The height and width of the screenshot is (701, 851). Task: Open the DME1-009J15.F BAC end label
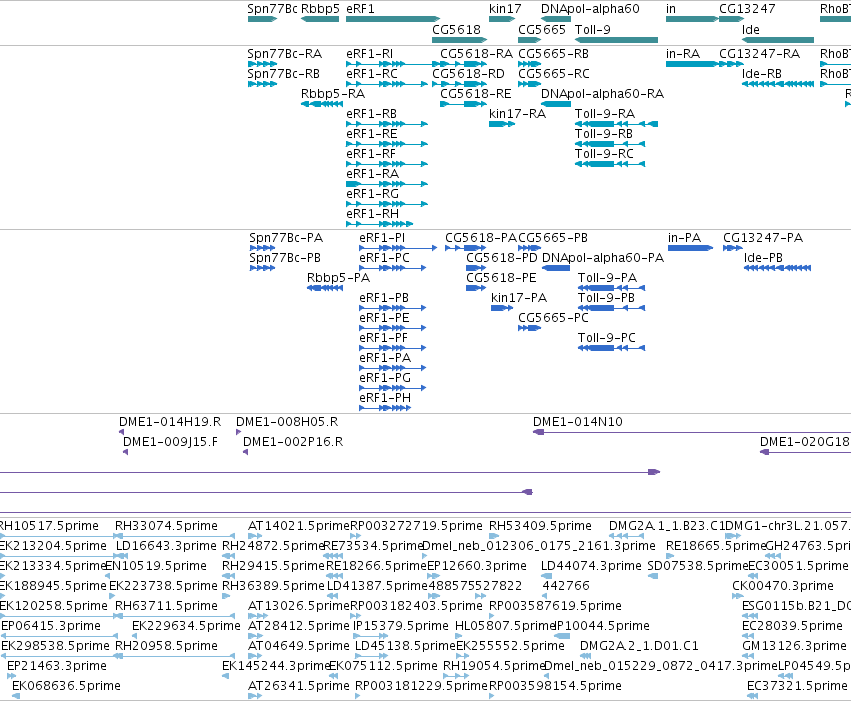pos(170,442)
